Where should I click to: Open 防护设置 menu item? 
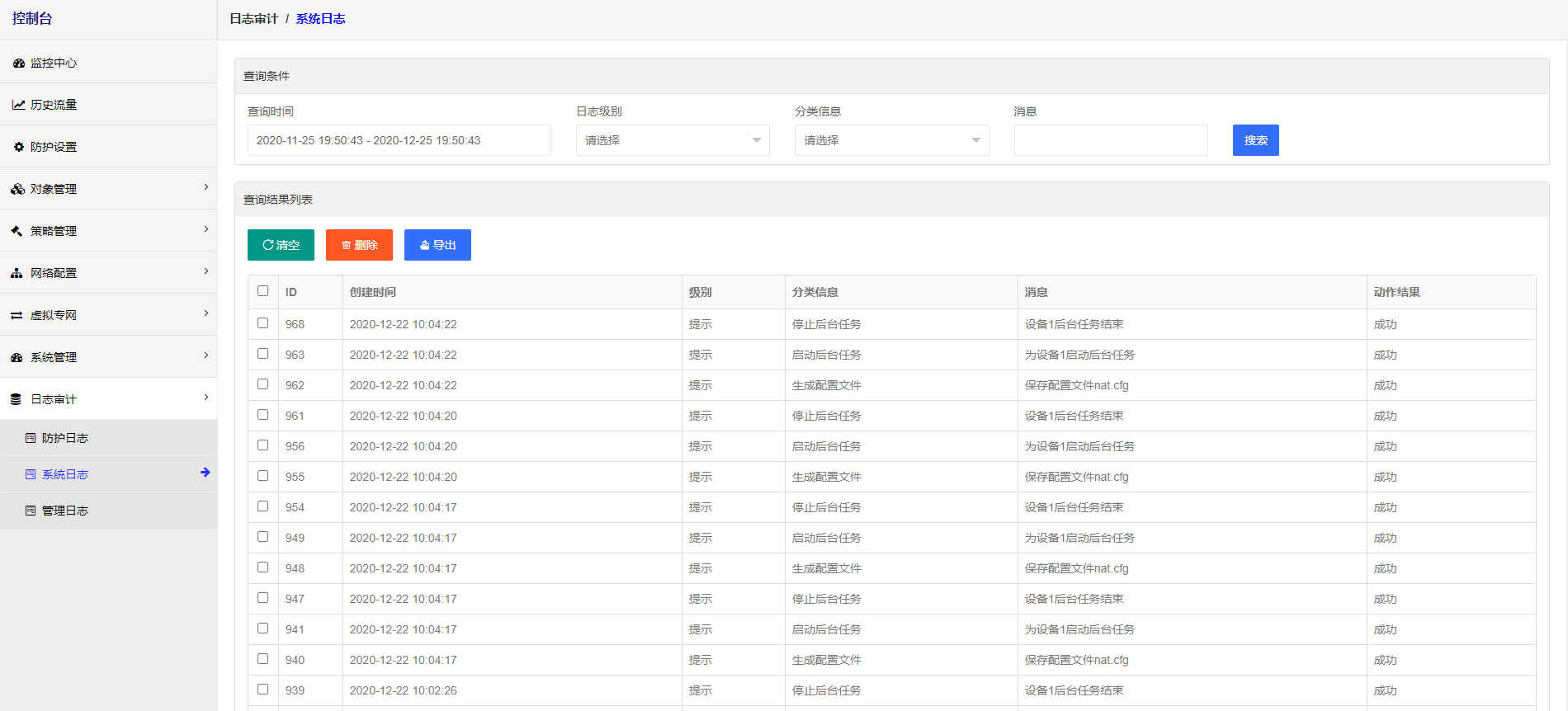click(x=108, y=147)
